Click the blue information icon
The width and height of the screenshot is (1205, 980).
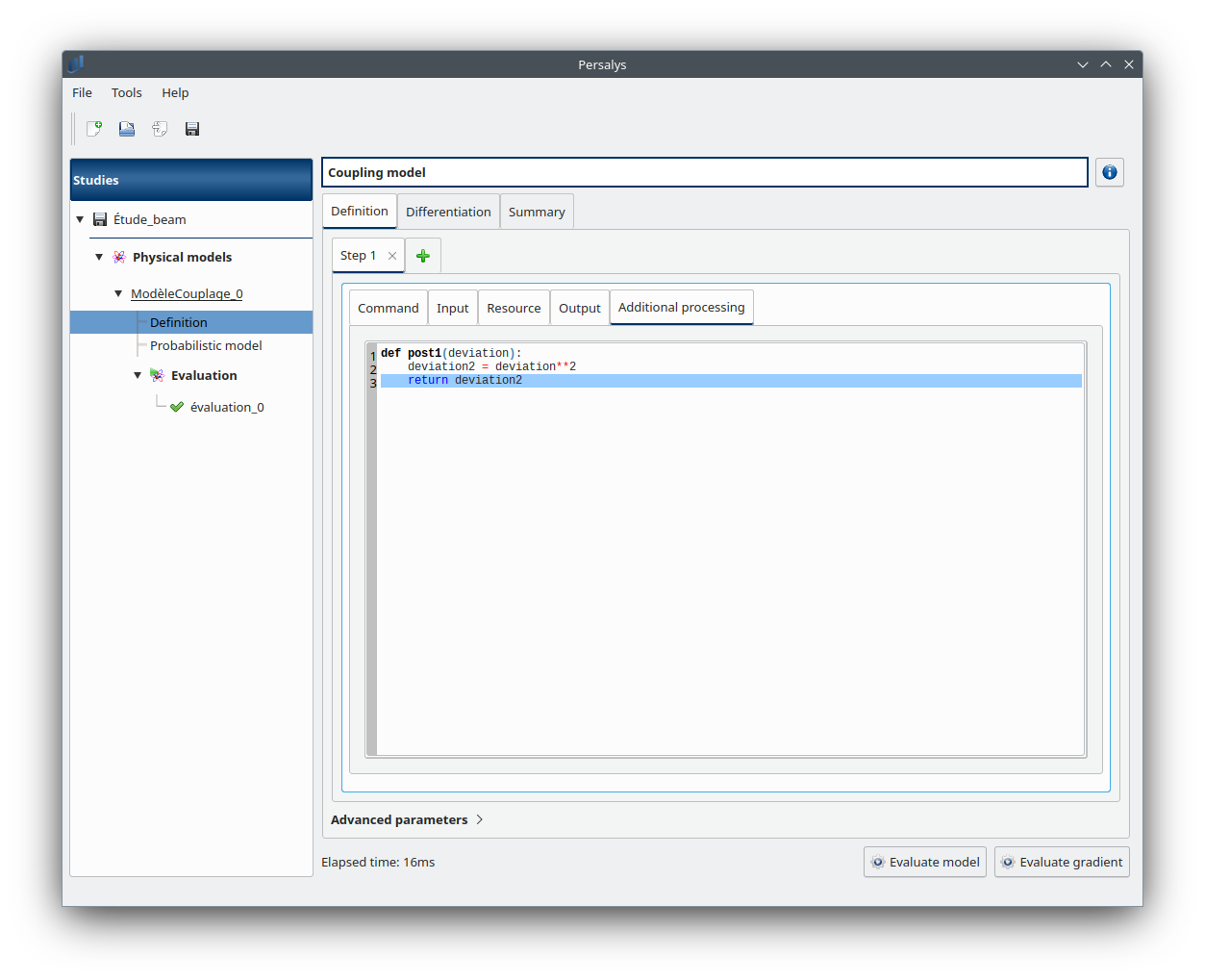[x=1109, y=172]
